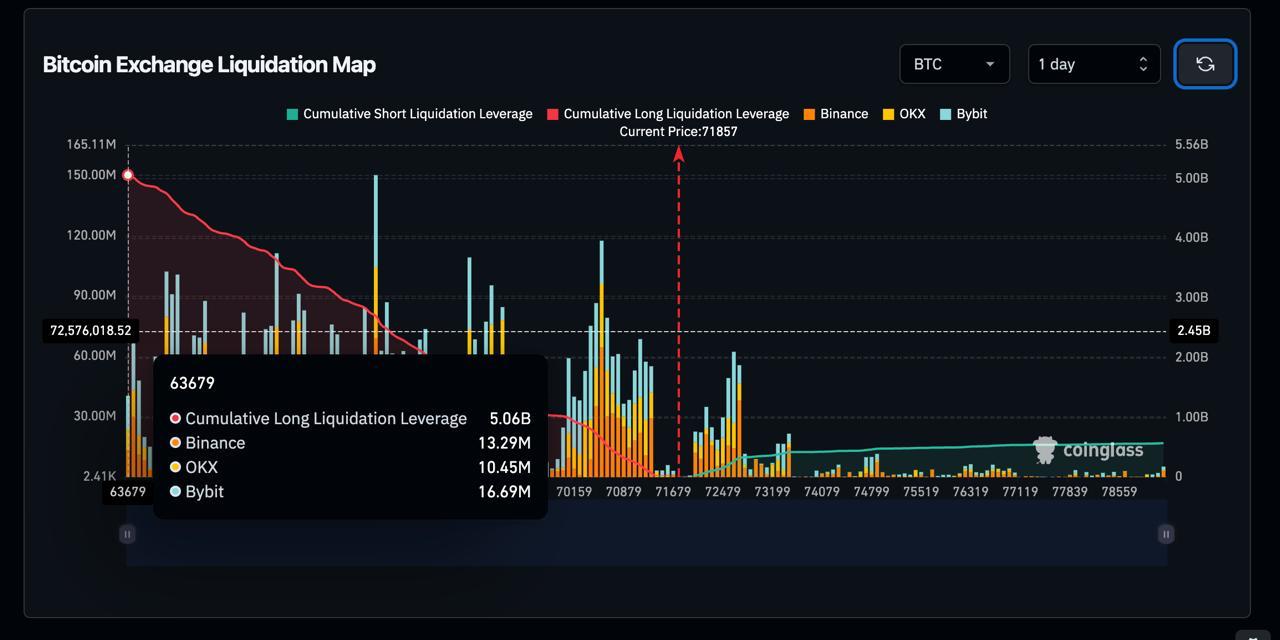Click the x-axis label 74079
This screenshot has height=640, width=1280.
(x=822, y=491)
